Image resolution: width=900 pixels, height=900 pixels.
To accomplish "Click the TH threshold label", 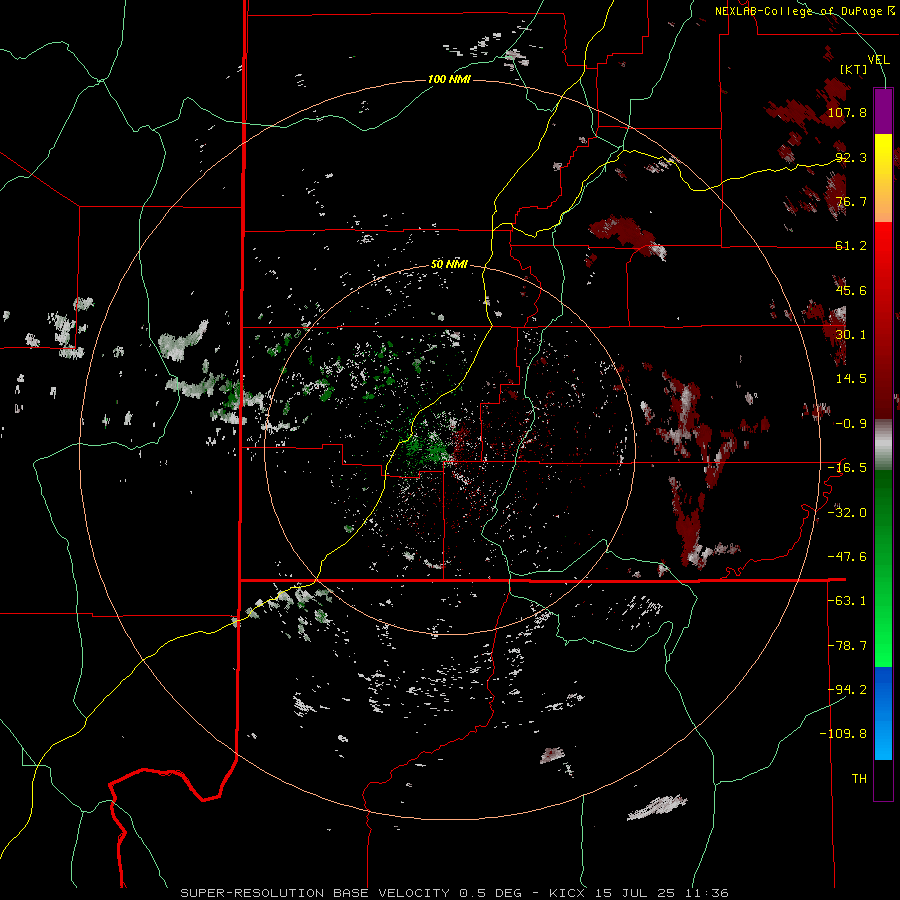I will coord(859,779).
